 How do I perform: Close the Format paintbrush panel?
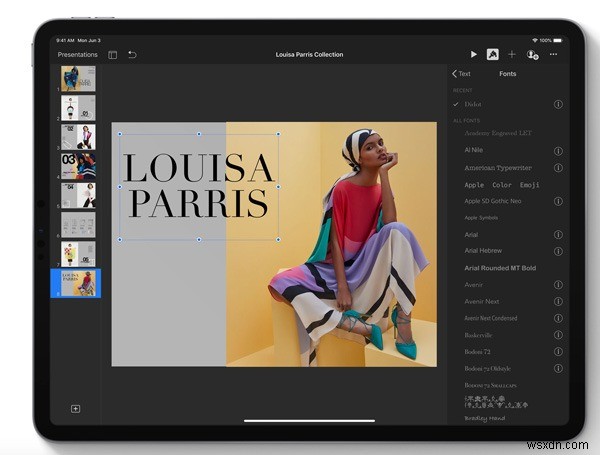point(492,54)
